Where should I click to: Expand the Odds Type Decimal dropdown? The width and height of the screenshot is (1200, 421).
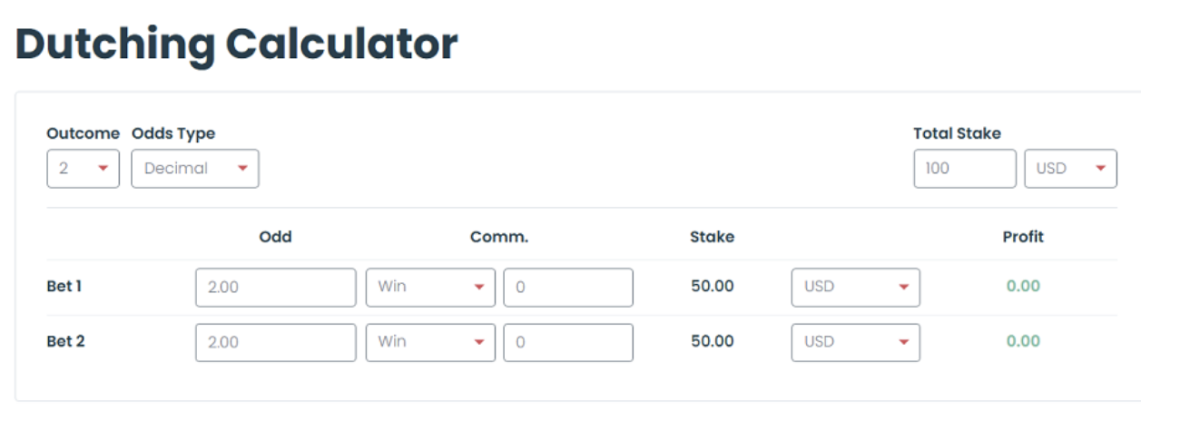click(x=195, y=169)
